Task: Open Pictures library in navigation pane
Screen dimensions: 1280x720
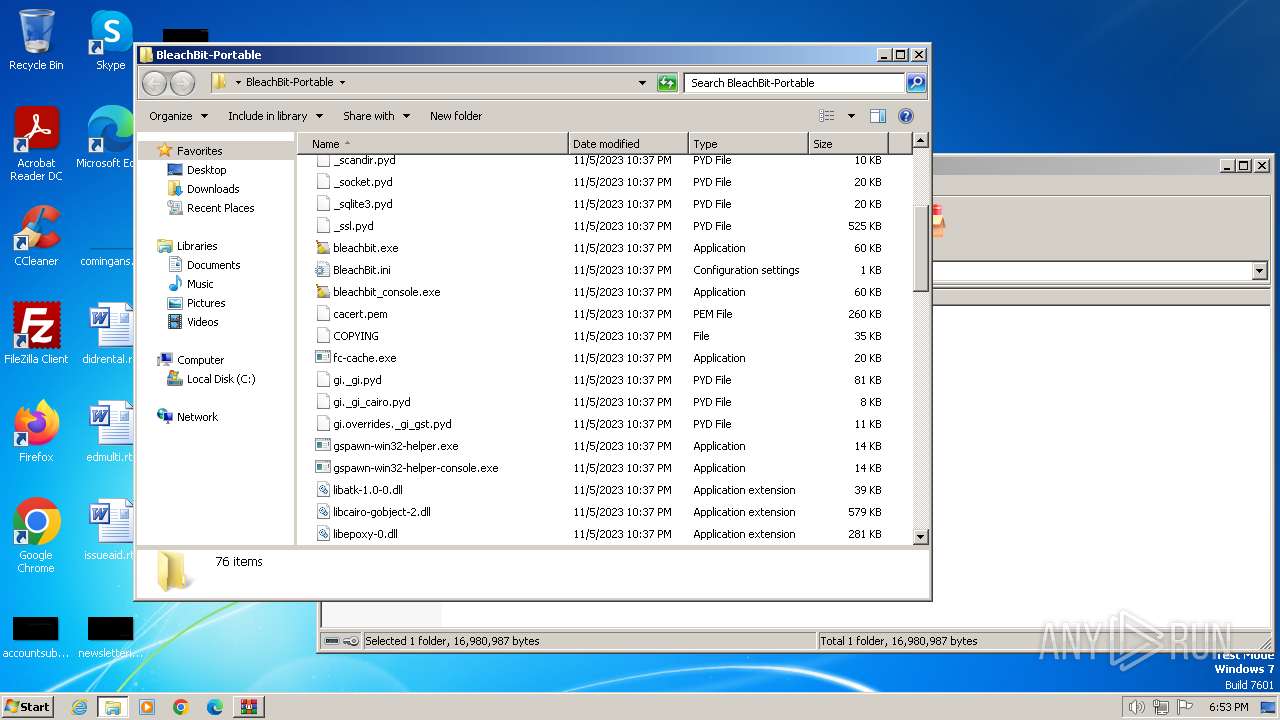Action: [206, 303]
